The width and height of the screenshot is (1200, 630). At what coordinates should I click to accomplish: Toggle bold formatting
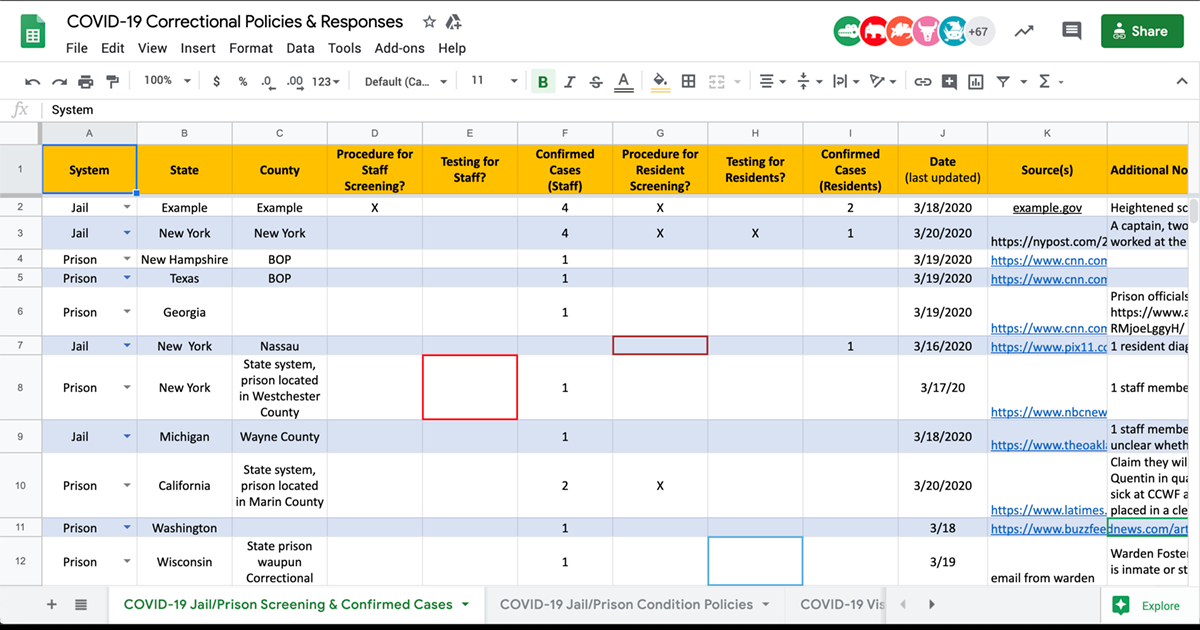pos(542,81)
